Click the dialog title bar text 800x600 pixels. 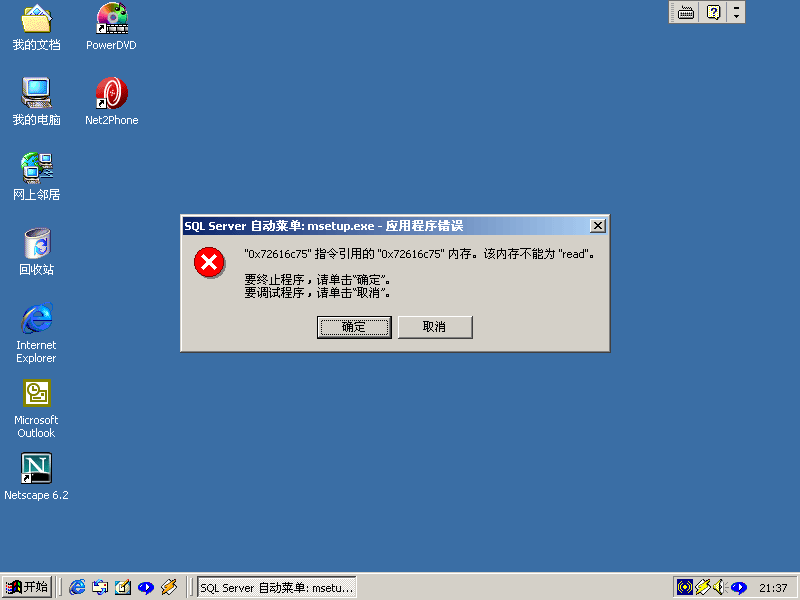point(323,226)
